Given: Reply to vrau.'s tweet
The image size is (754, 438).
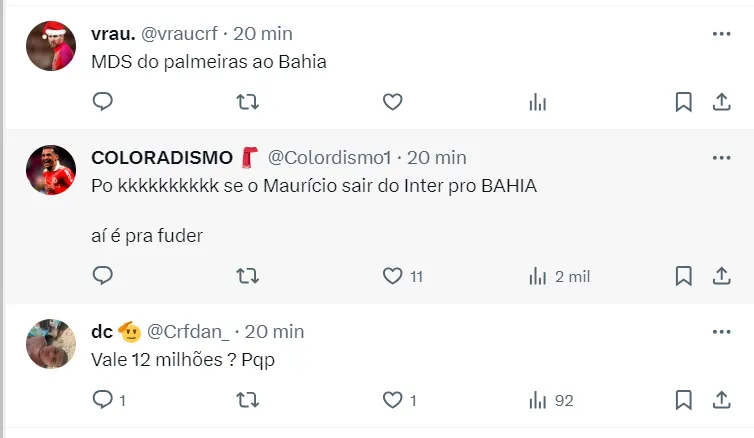Looking at the screenshot, I should pyautogui.click(x=103, y=101).
